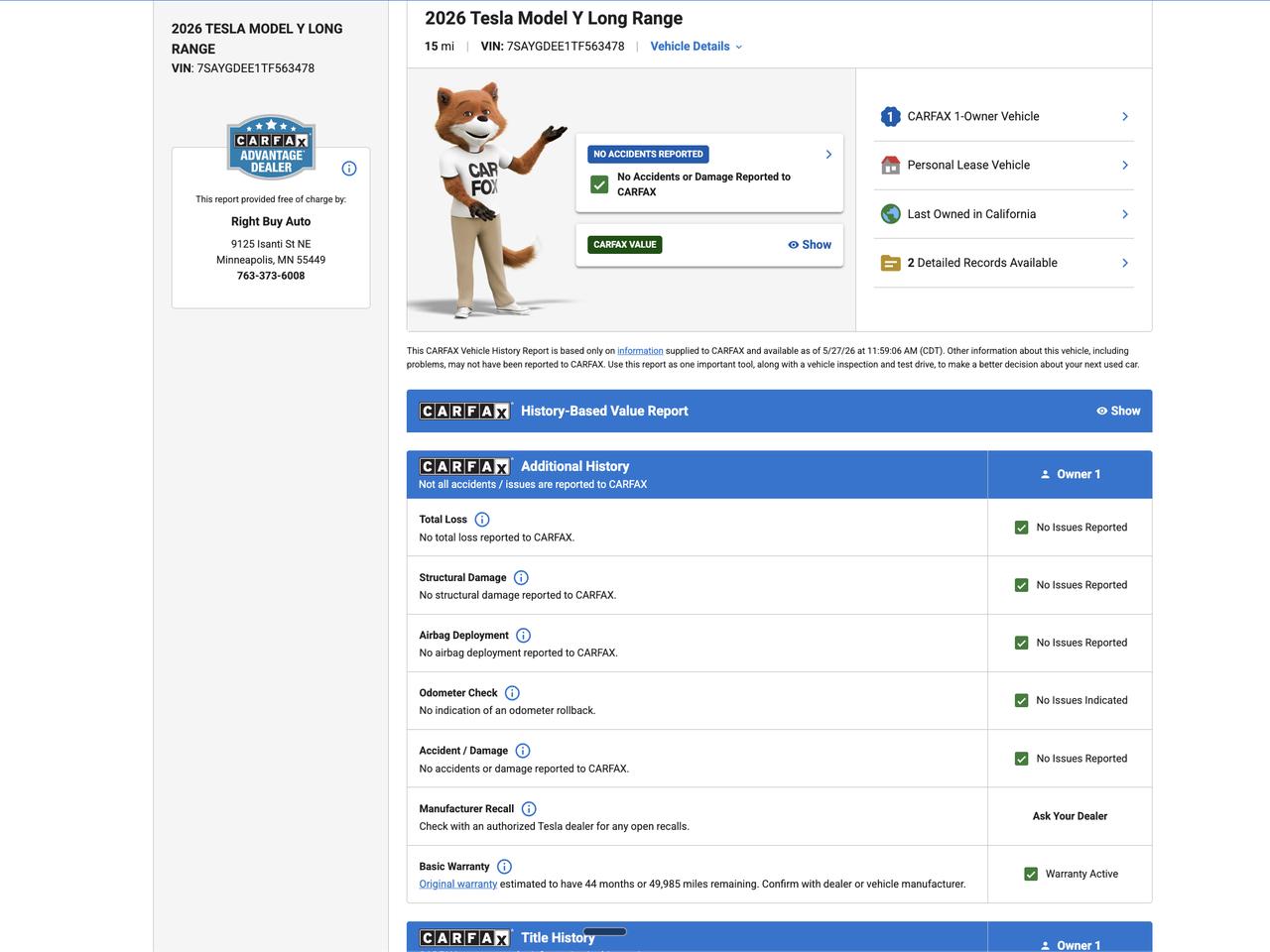Click the Manufacturer Recall label
The width and height of the screenshot is (1270, 952).
click(x=466, y=809)
